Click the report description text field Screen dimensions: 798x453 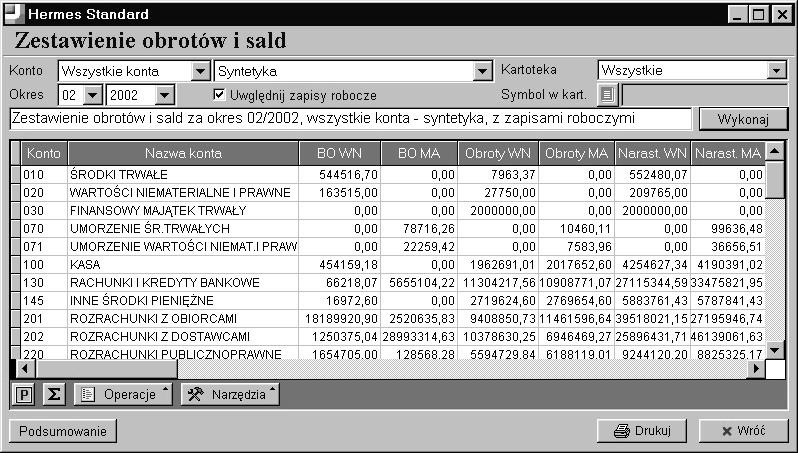(x=351, y=119)
